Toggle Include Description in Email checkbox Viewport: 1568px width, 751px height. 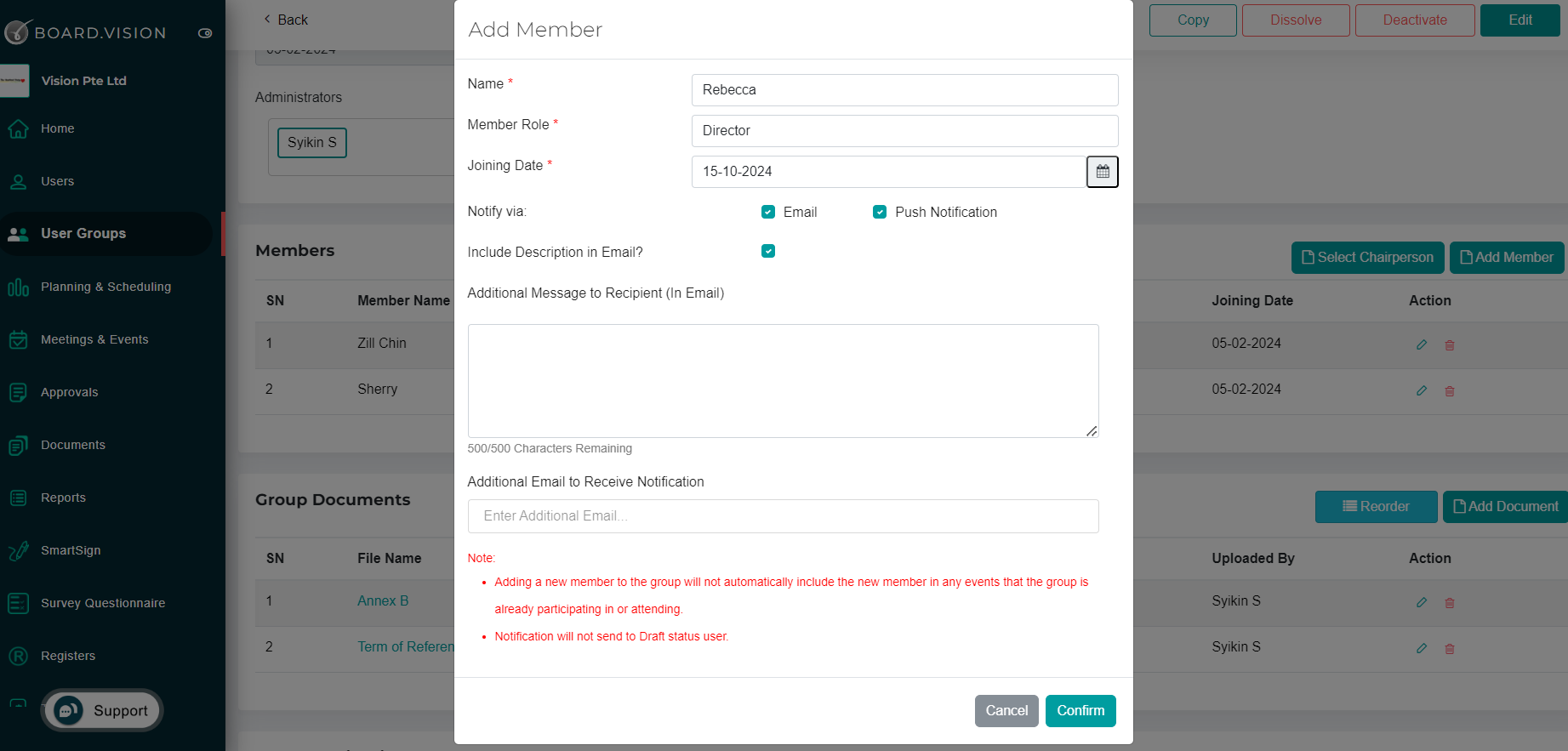768,251
